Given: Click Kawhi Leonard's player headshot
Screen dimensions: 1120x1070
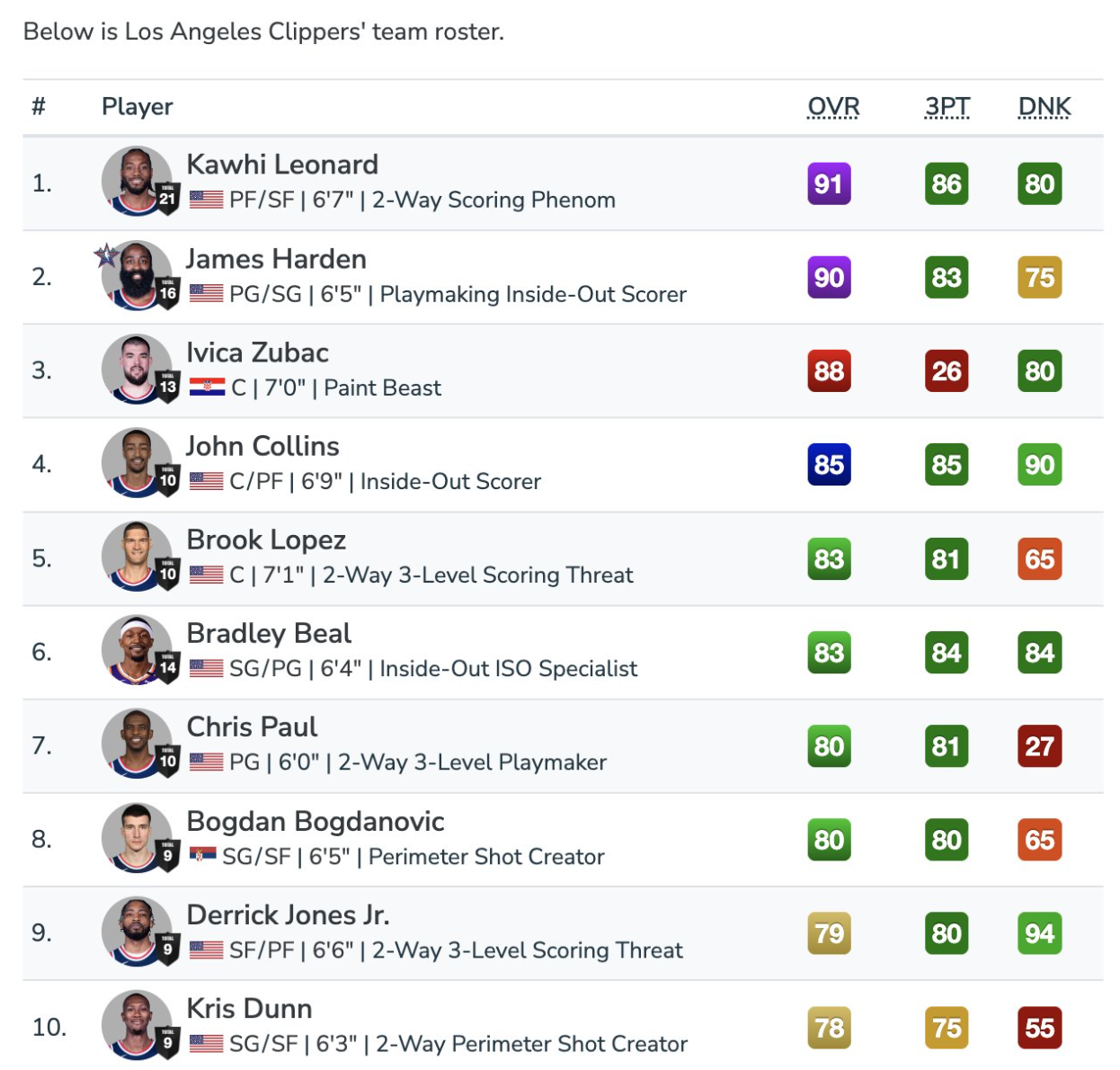Looking at the screenshot, I should [137, 182].
